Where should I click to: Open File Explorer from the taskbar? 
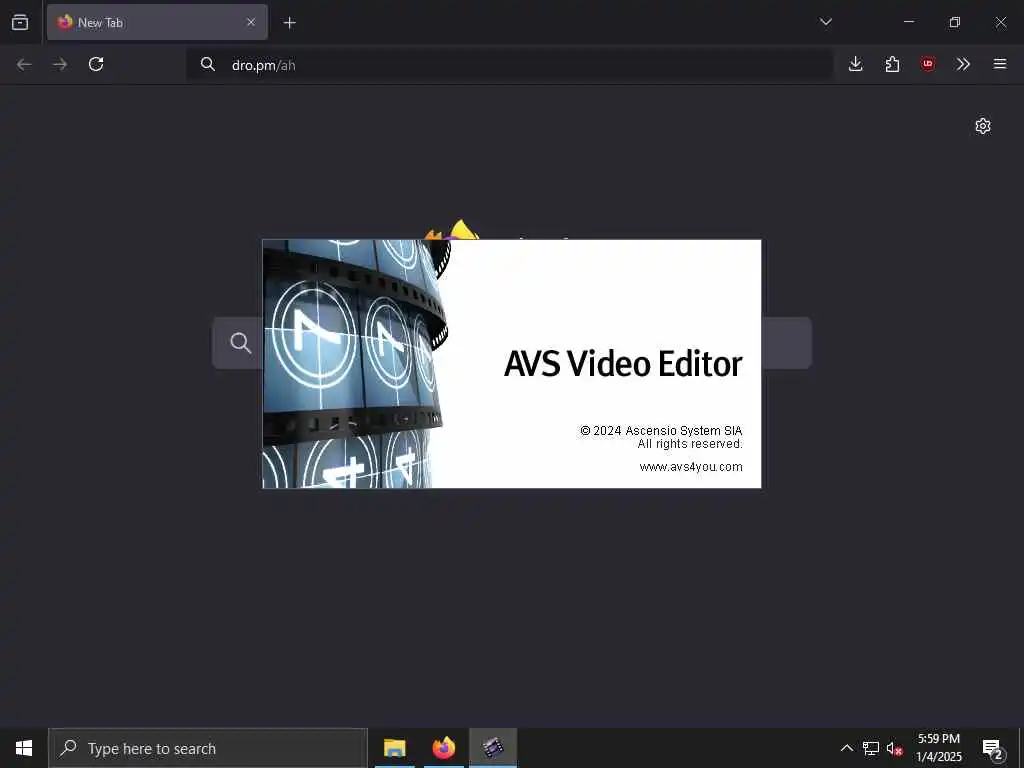[394, 748]
